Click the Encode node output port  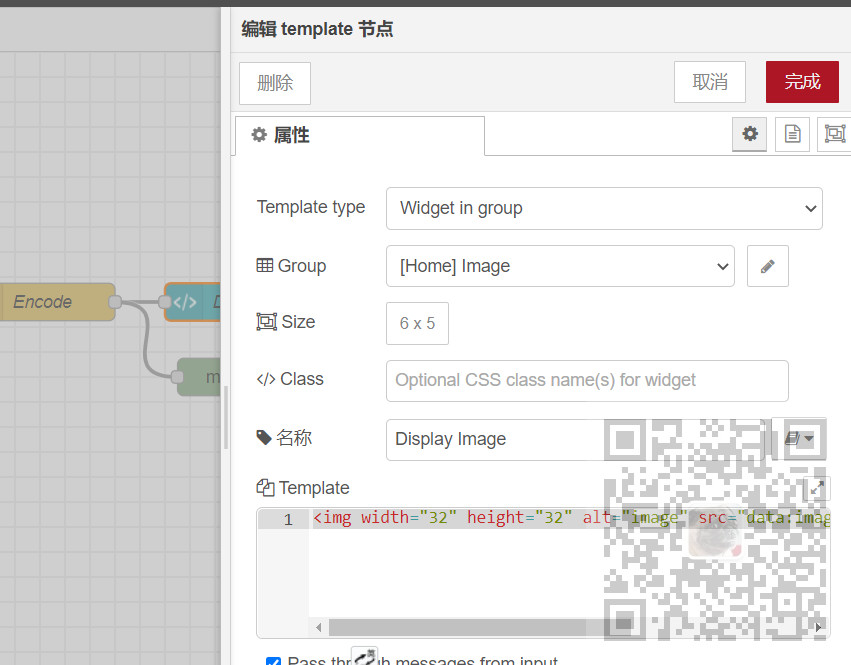(115, 302)
